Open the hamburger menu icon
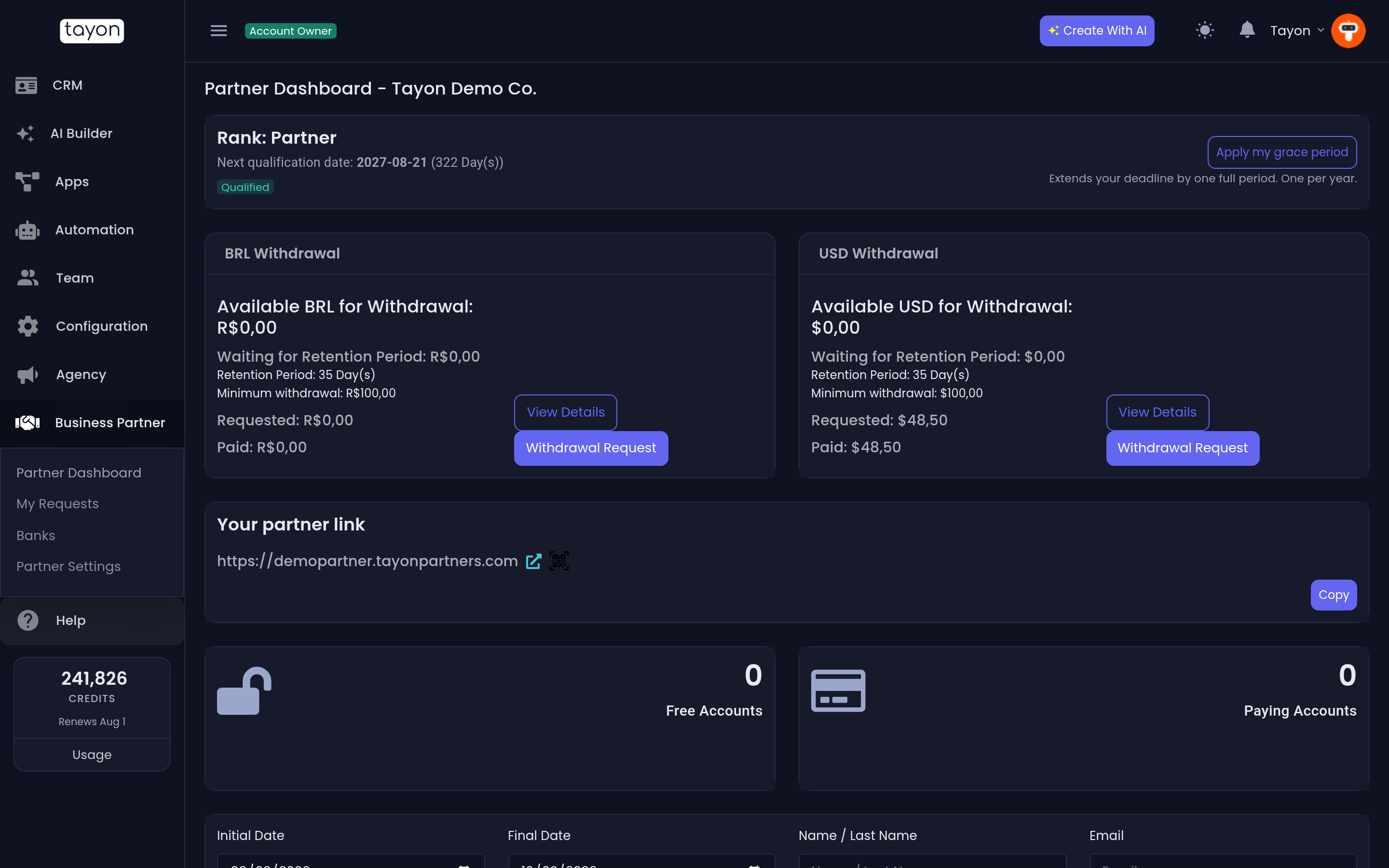The width and height of the screenshot is (1389, 868). tap(218, 31)
